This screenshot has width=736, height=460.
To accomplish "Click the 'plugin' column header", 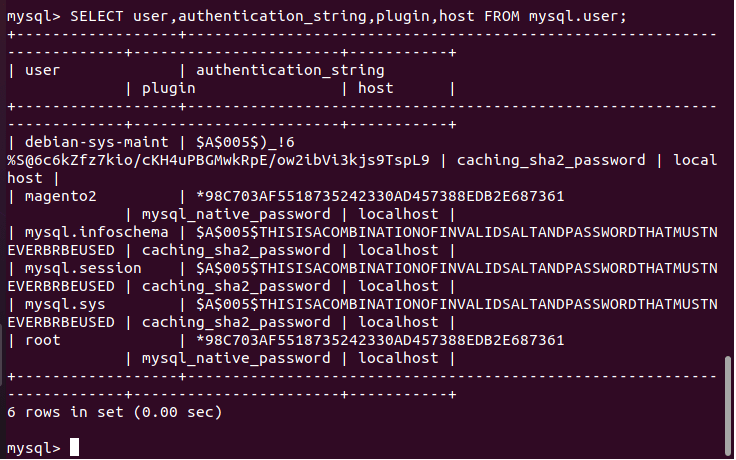I will pyautogui.click(x=169, y=89).
